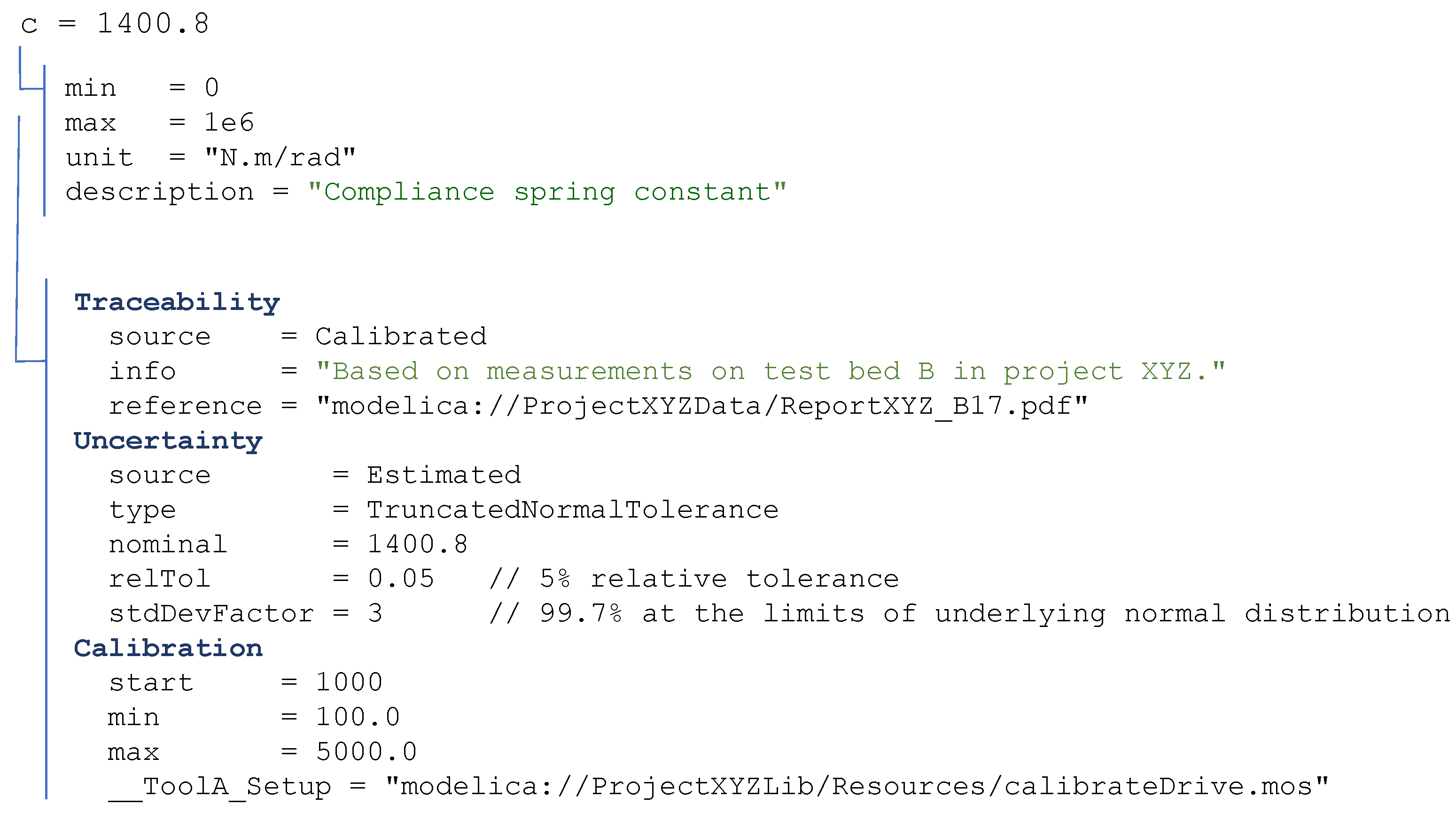Click the relTol value 0.05
Screen dimensions: 1456x820
(401, 579)
